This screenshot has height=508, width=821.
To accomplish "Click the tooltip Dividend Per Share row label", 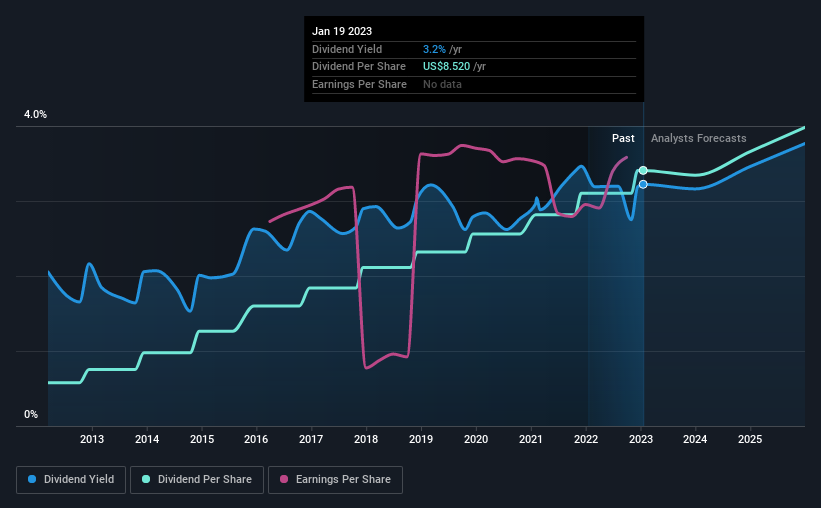I will (x=359, y=67).
